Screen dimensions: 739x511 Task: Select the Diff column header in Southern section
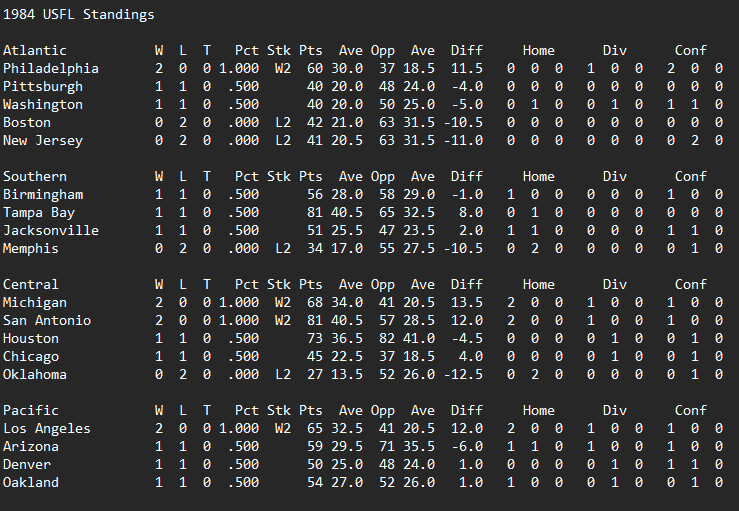tap(466, 177)
